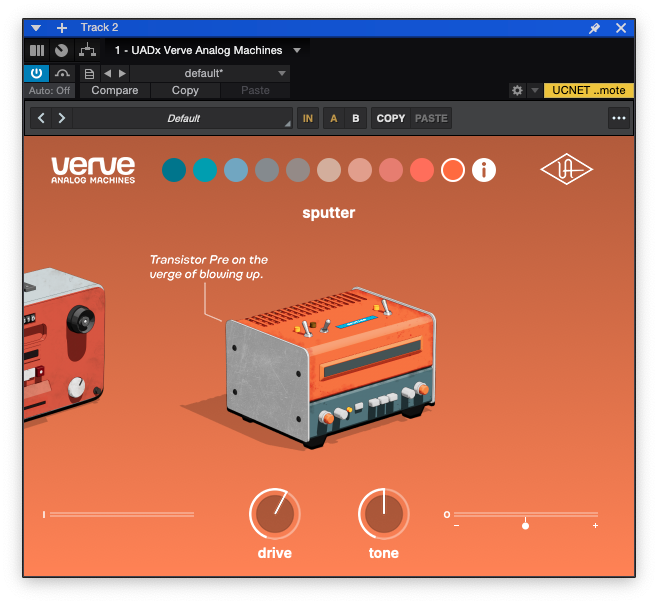Go to next host preset arrow

(122, 73)
